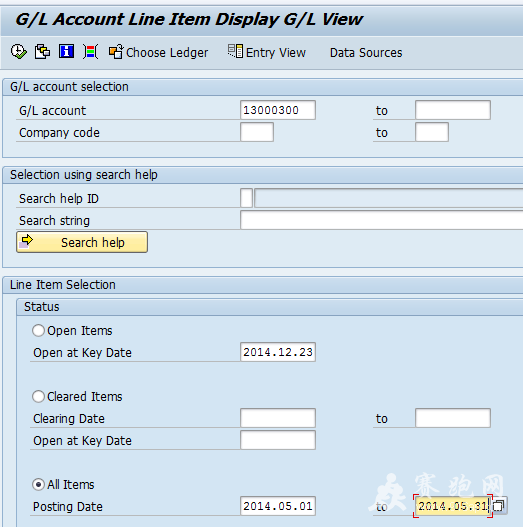Click the Clearing Date from field

tap(278, 418)
